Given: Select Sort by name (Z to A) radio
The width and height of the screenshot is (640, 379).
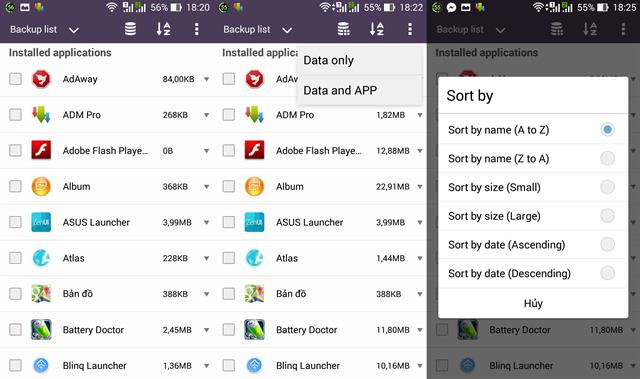Looking at the screenshot, I should (607, 158).
